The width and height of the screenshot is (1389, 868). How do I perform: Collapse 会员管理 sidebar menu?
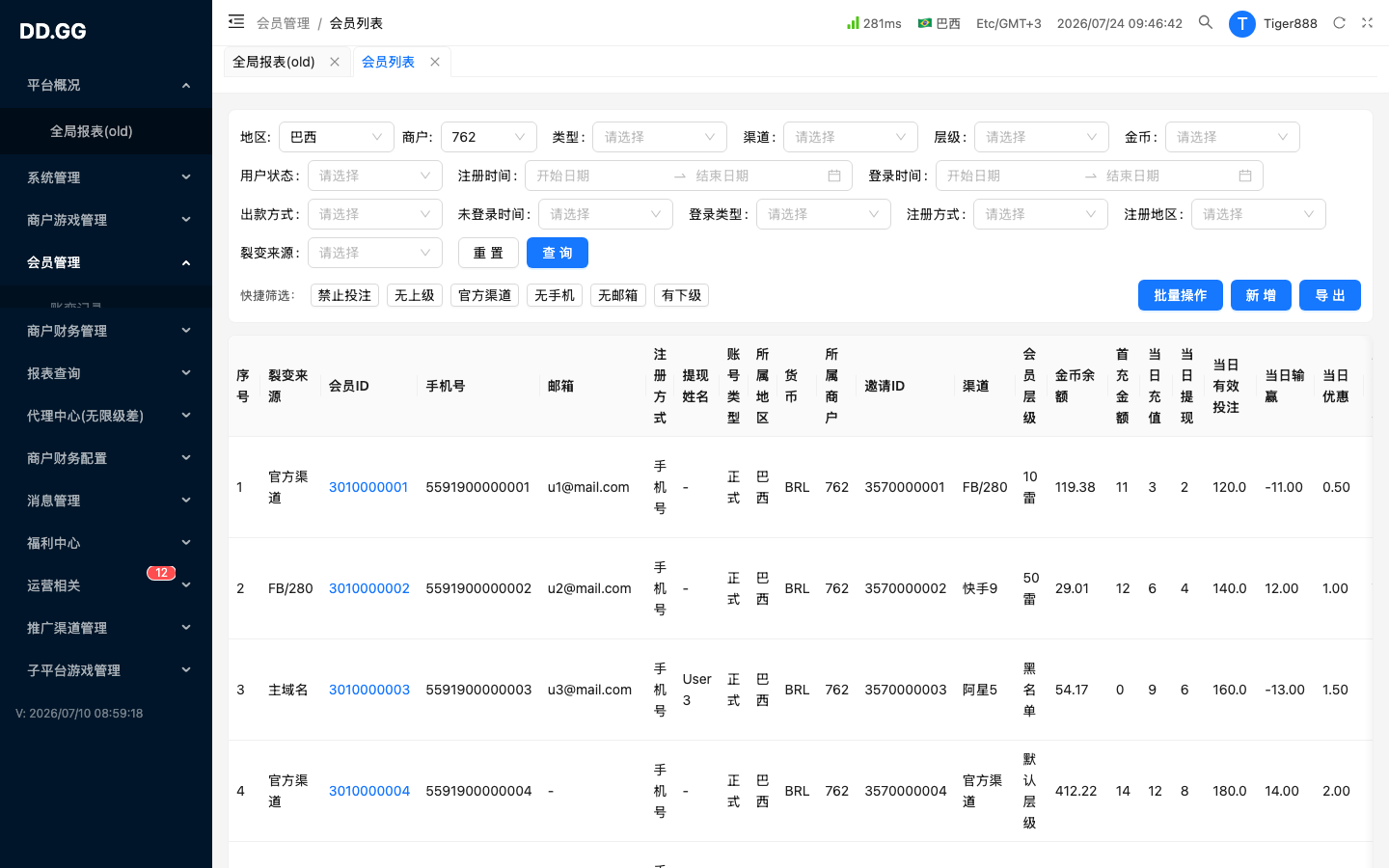click(x=106, y=262)
